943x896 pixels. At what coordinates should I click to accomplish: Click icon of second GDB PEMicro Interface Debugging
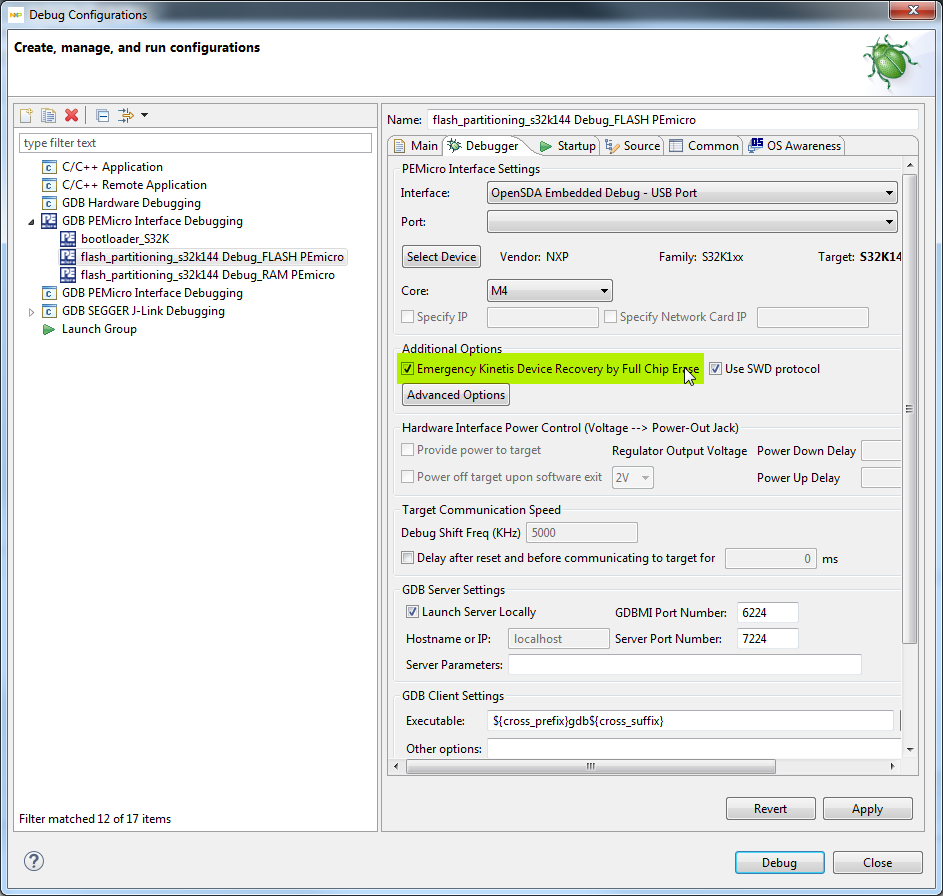pos(49,293)
